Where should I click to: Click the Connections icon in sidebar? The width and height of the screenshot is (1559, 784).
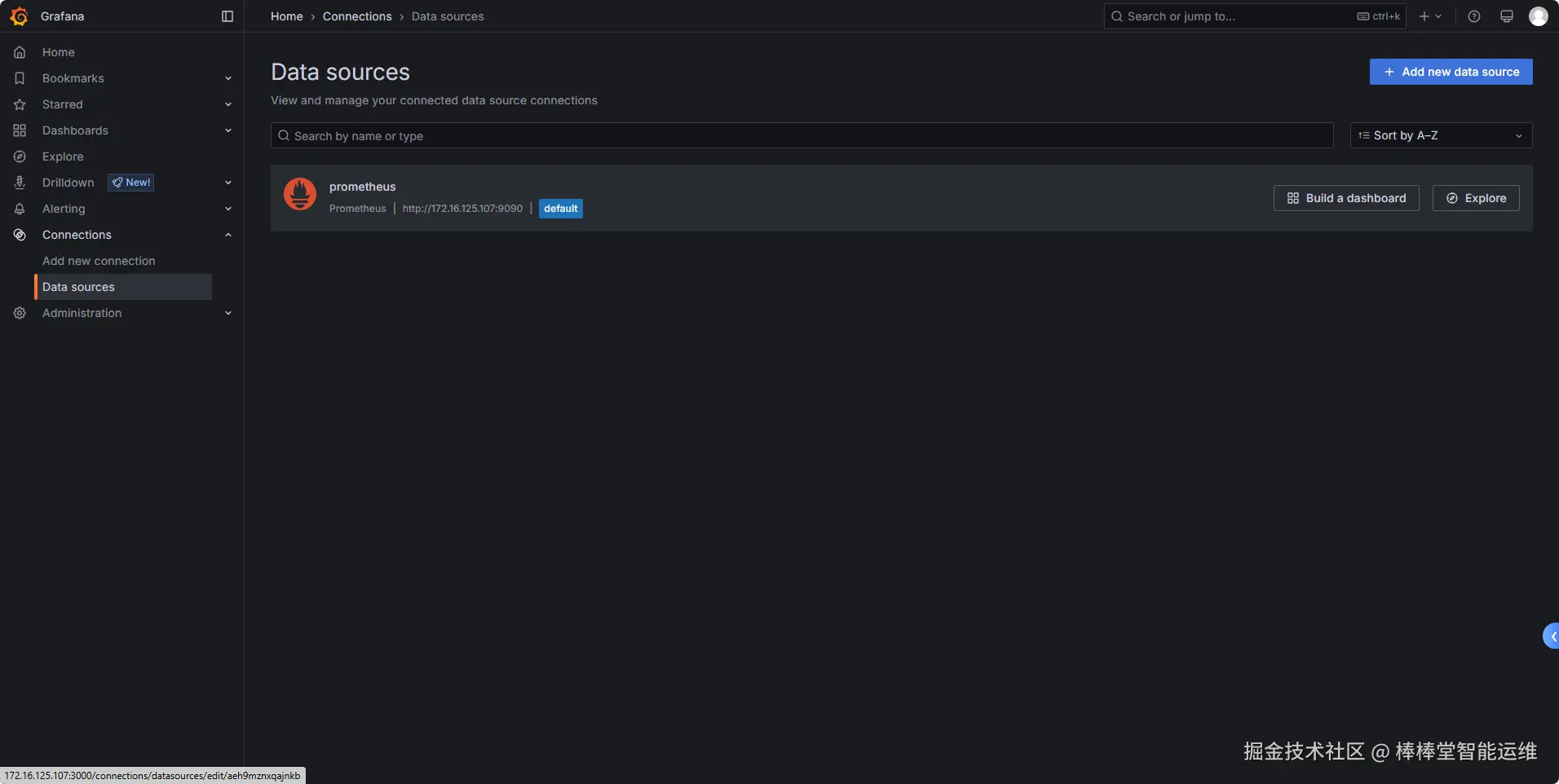pyautogui.click(x=20, y=235)
